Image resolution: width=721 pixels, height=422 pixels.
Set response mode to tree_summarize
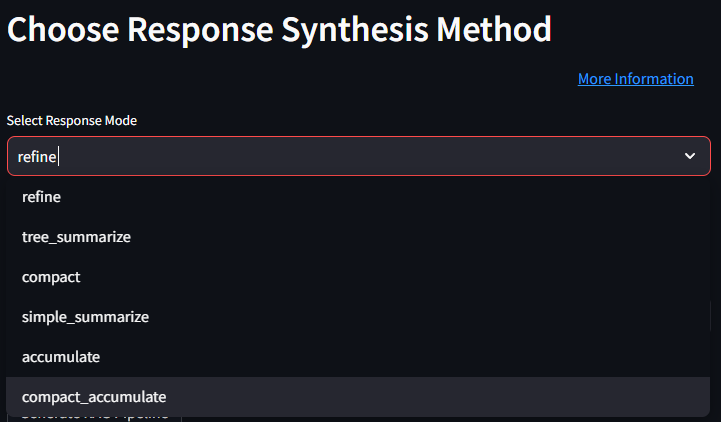76,237
